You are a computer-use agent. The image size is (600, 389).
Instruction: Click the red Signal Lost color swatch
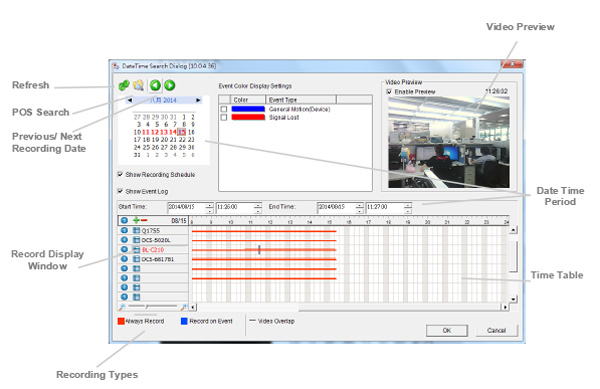click(248, 117)
